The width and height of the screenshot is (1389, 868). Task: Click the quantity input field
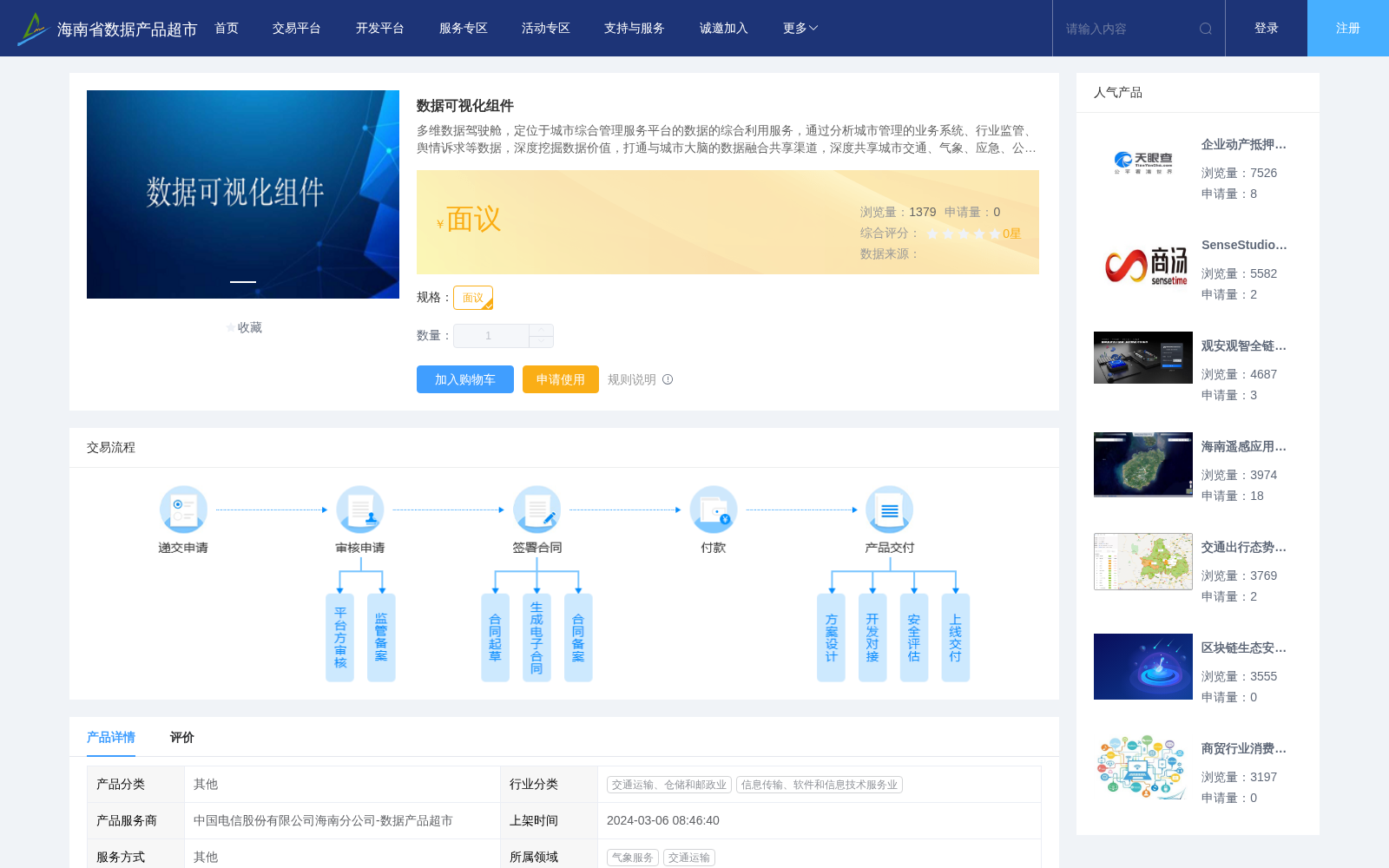tap(491, 336)
